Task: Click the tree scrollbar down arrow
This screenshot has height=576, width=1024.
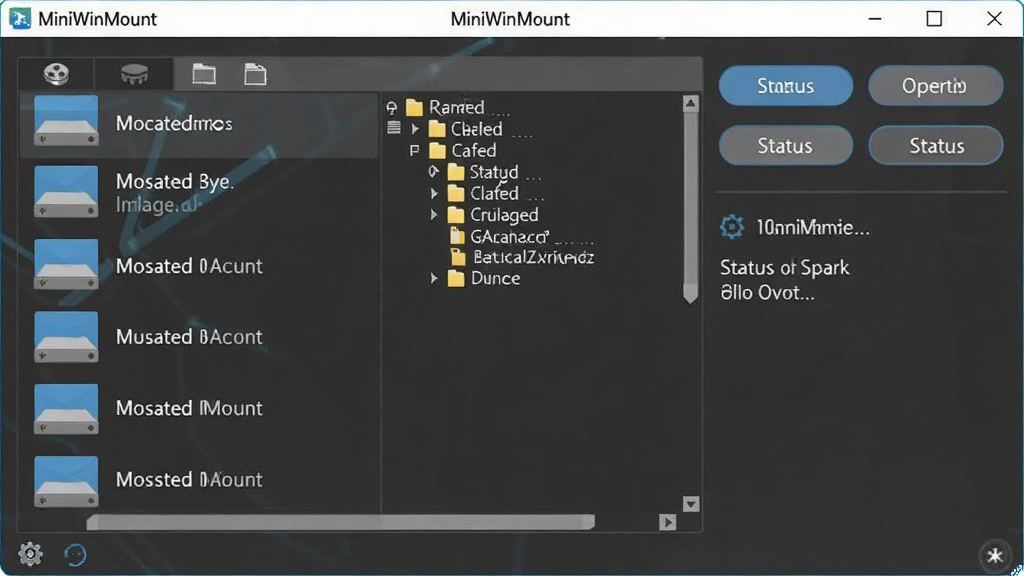Action: point(691,504)
